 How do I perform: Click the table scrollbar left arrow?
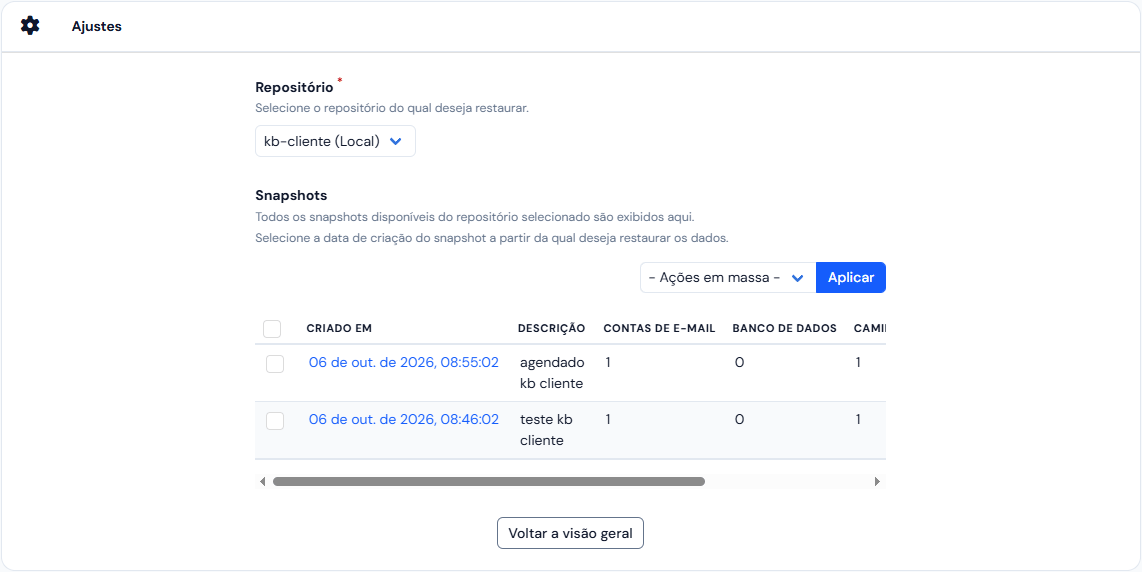262,482
